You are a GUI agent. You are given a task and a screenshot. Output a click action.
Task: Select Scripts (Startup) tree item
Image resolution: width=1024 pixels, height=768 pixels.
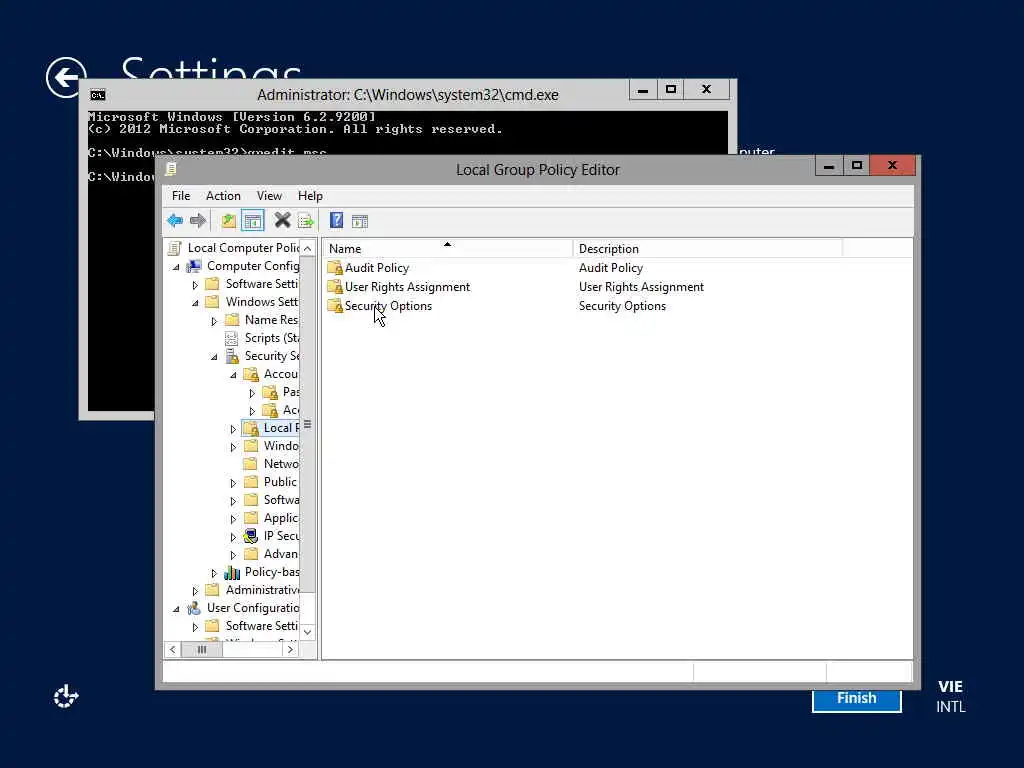pyautogui.click(x=262, y=338)
